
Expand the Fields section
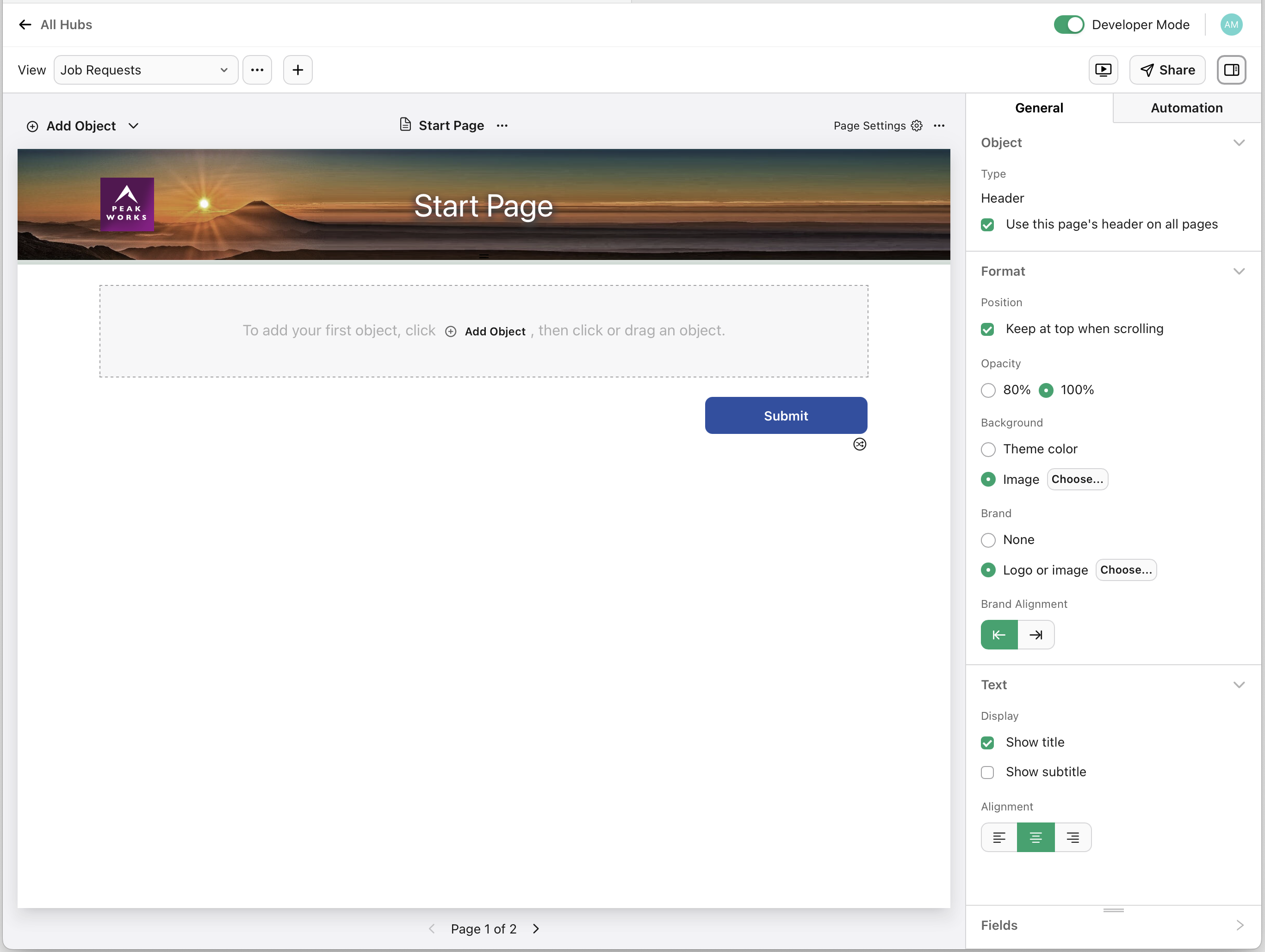[1239, 925]
